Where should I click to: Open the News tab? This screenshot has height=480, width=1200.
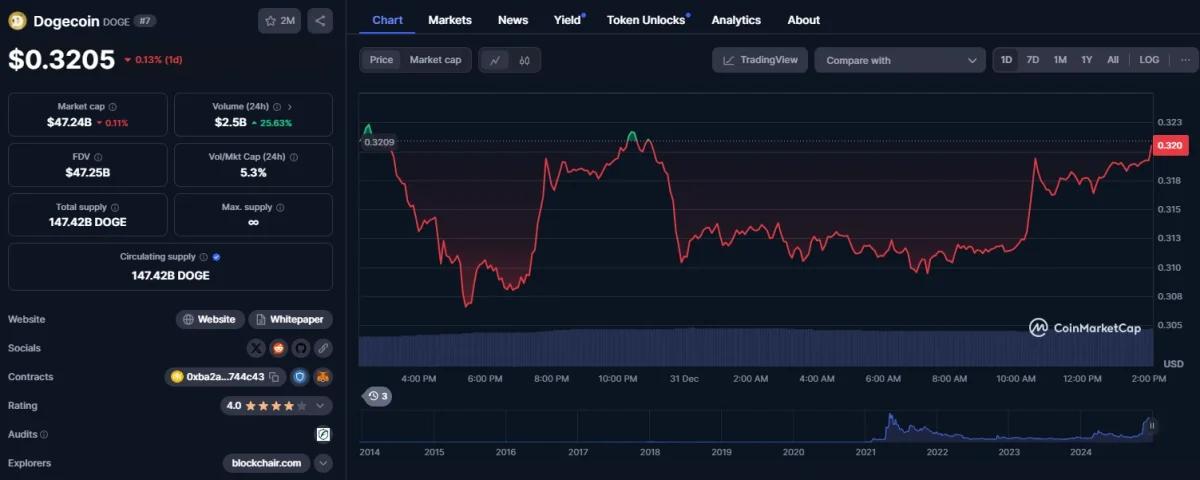tap(513, 20)
